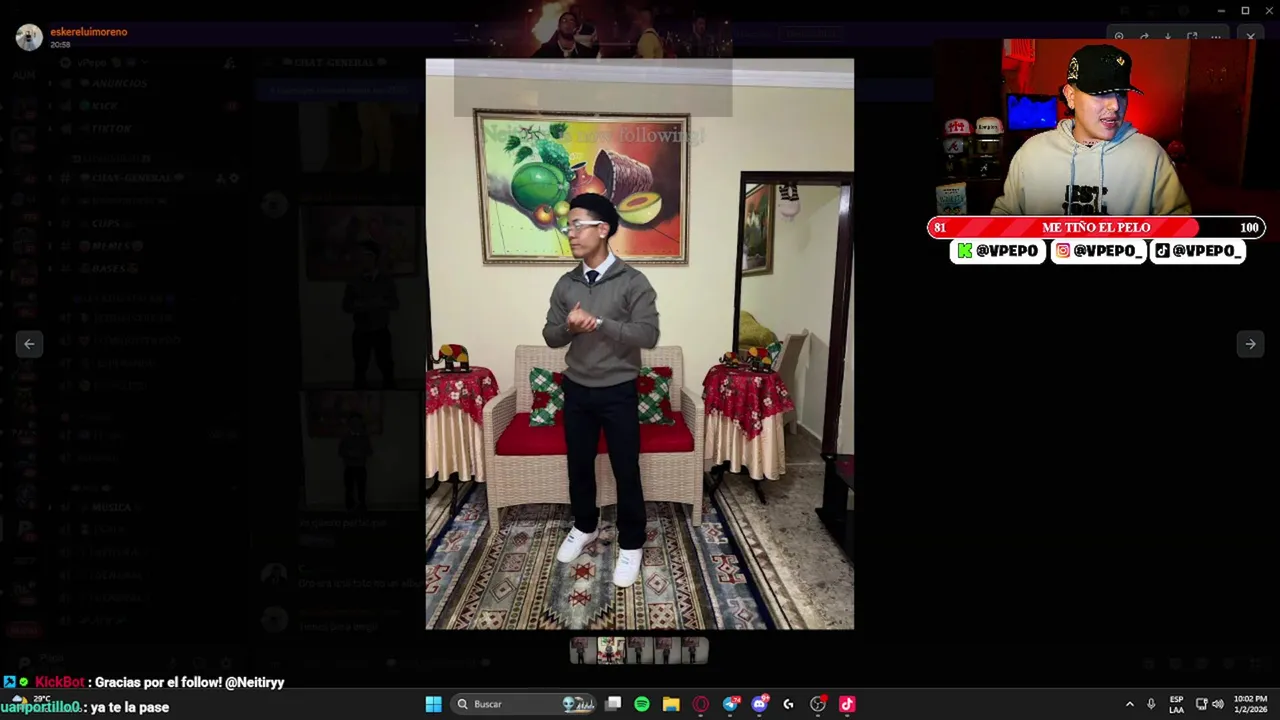1280x720 pixels.
Task: Open the Opera browser taskbar icon
Action: [x=700, y=704]
